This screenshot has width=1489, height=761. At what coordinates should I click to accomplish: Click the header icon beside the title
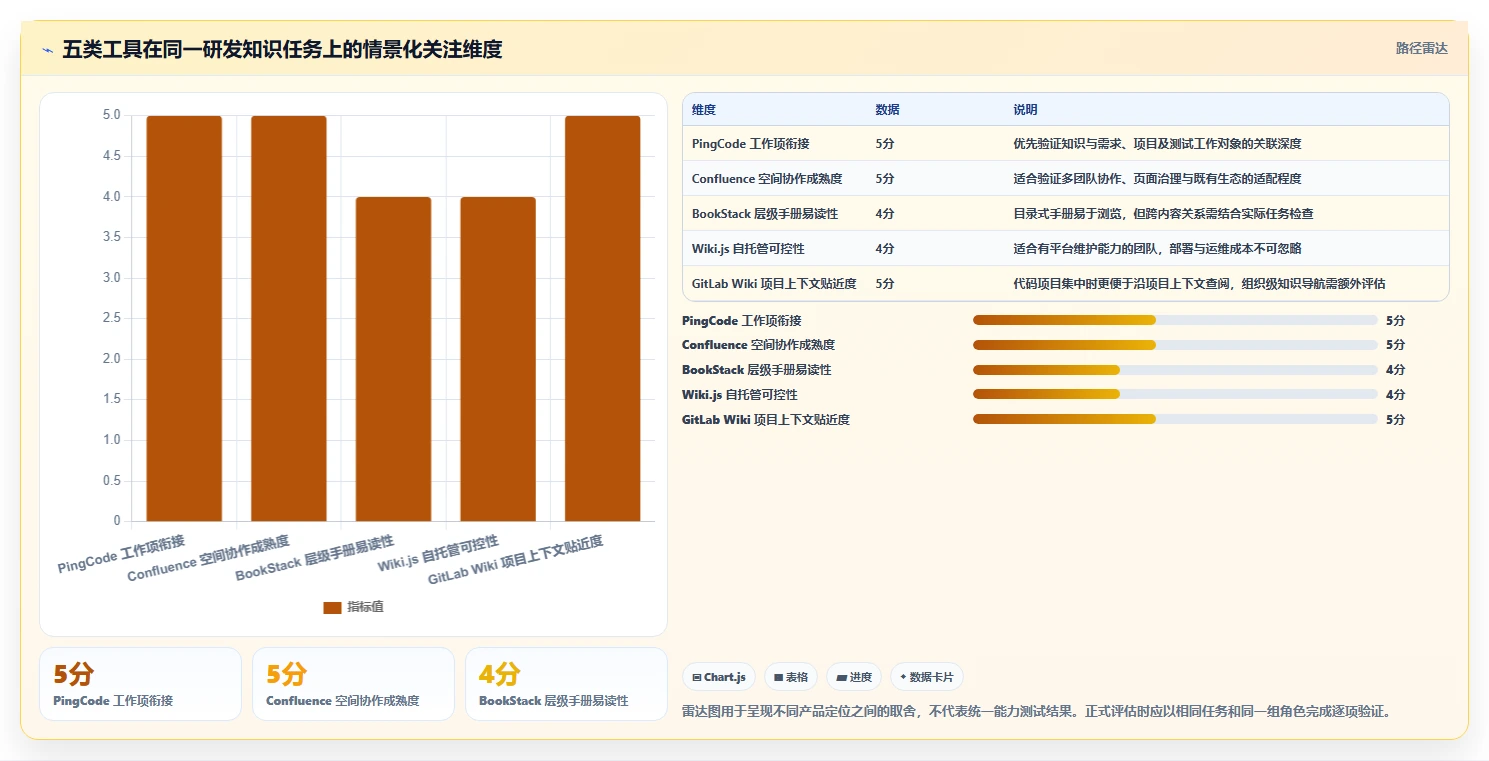pyautogui.click(x=47, y=49)
